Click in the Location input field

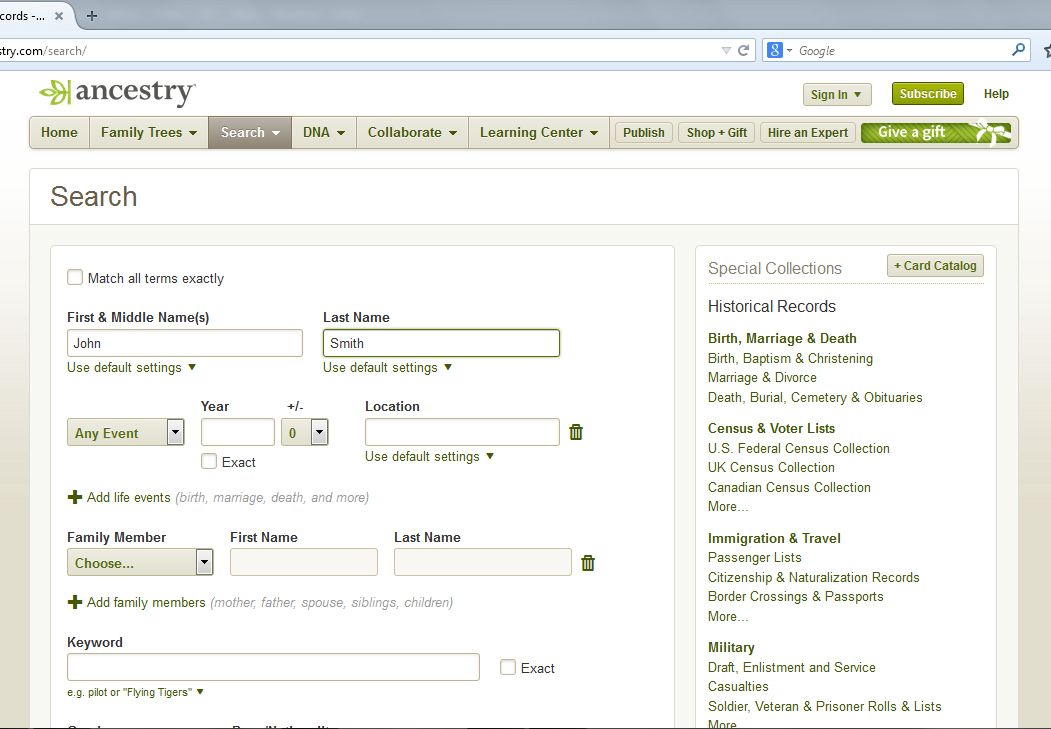462,432
